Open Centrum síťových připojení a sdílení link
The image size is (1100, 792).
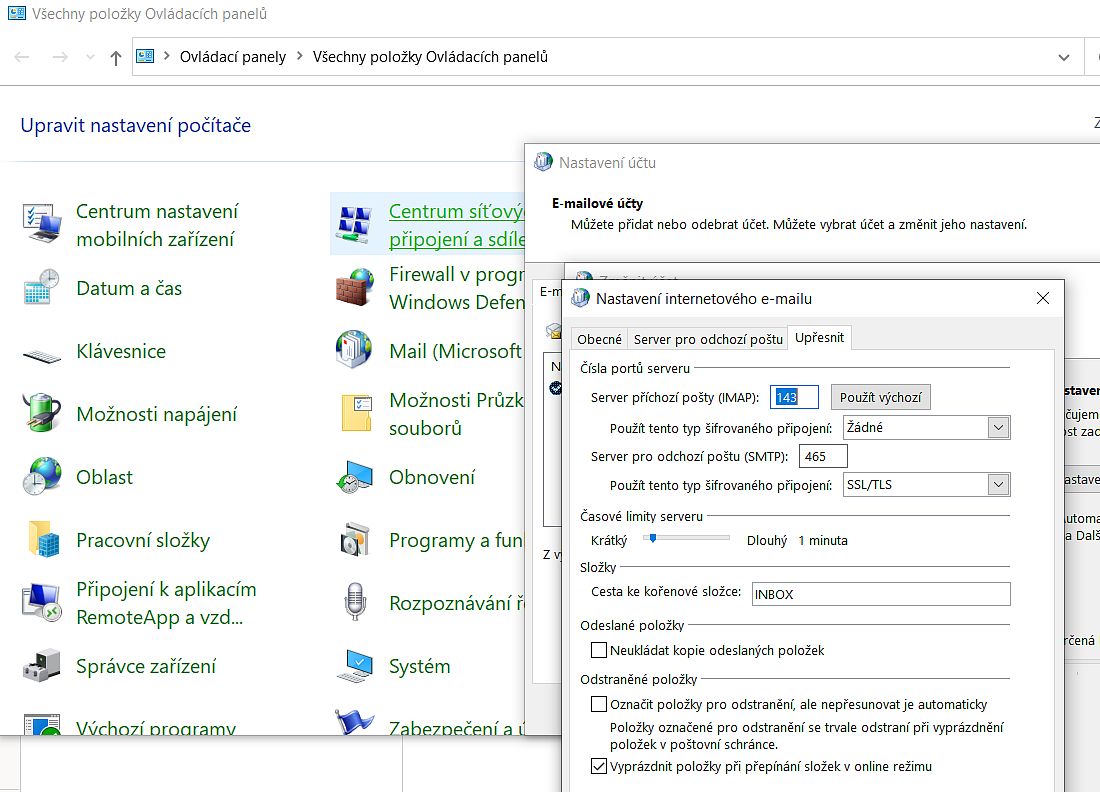click(x=456, y=225)
